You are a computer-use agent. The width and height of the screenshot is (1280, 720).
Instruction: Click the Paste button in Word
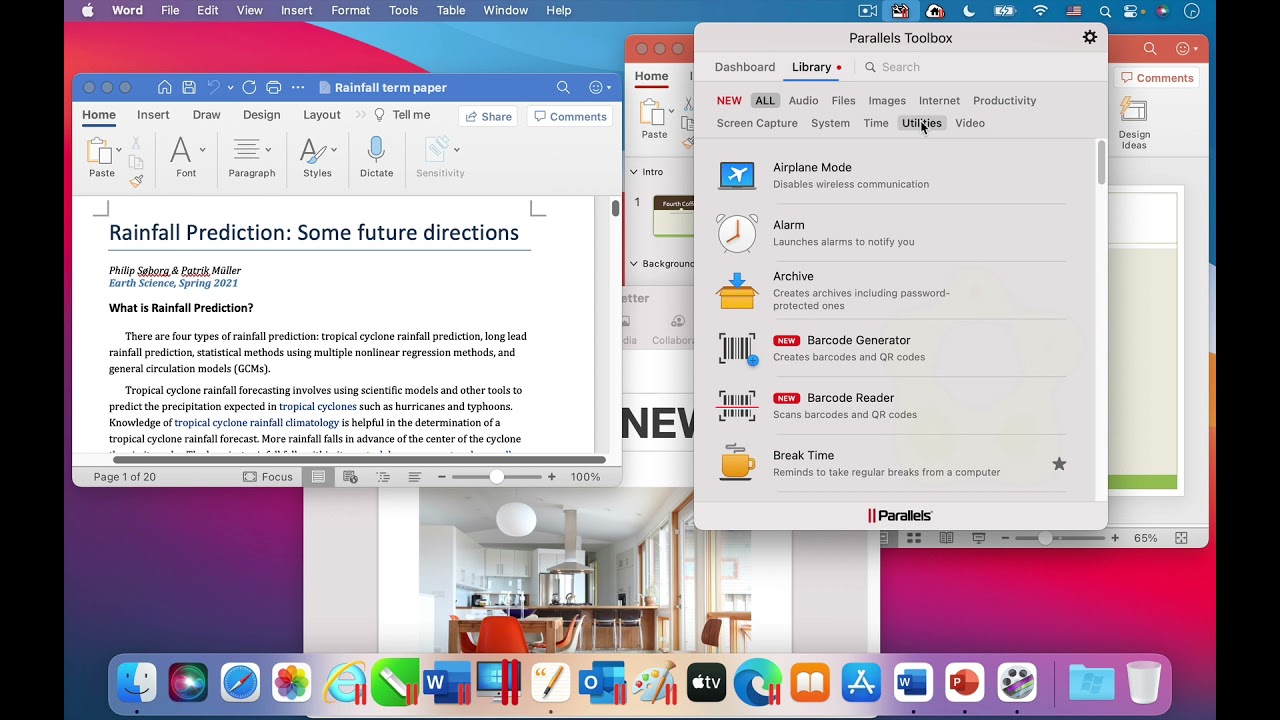(x=101, y=158)
